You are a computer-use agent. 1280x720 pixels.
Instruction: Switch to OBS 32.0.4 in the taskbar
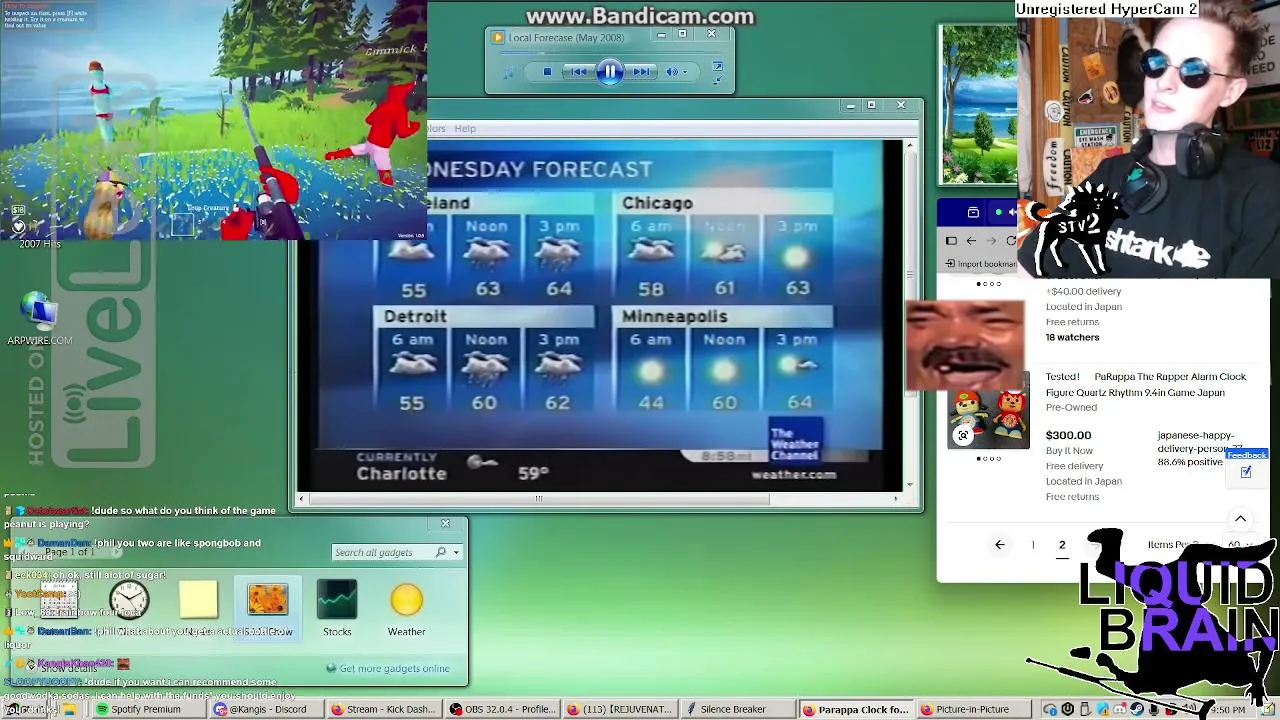pyautogui.click(x=503, y=710)
